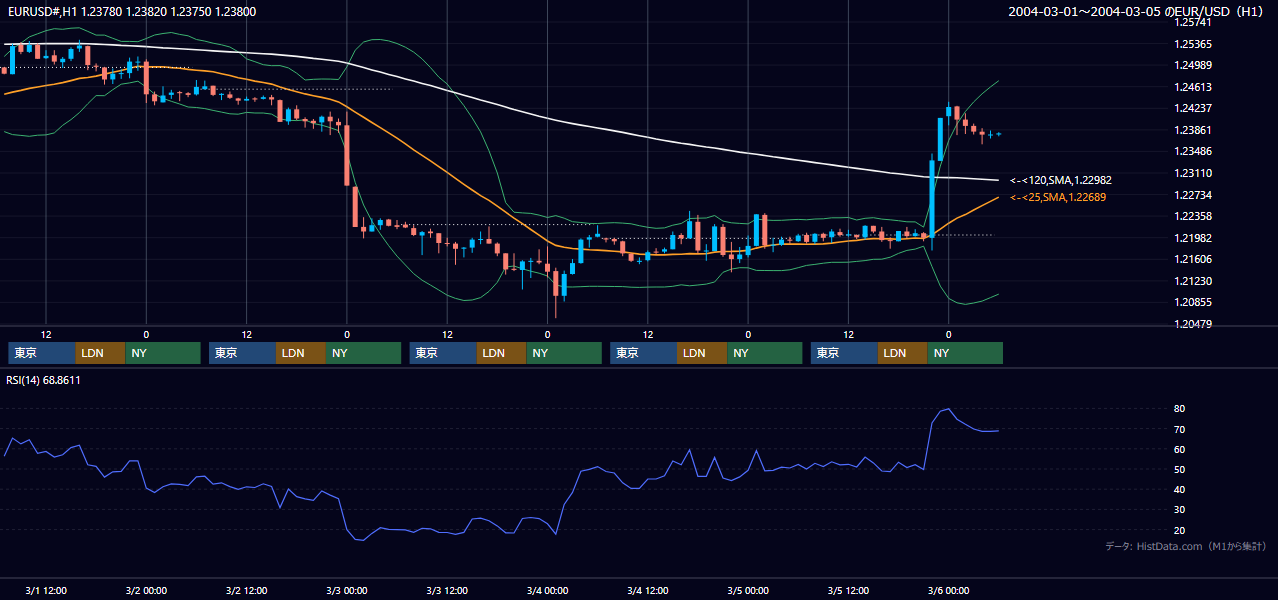1278x600 pixels.
Task: Click price axis value 1.24989
Action: pyautogui.click(x=1192, y=65)
